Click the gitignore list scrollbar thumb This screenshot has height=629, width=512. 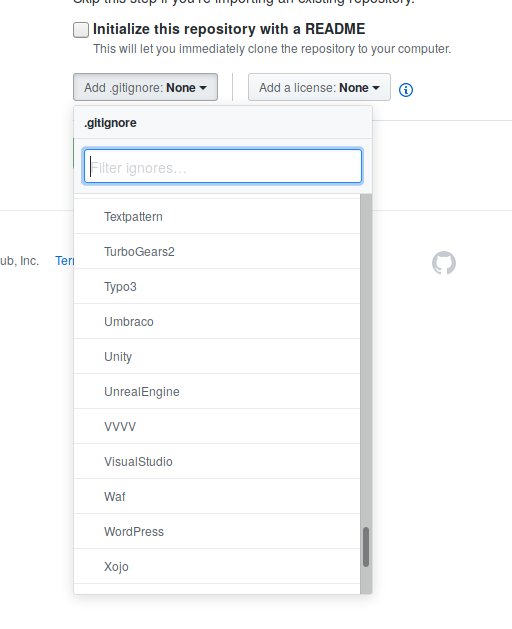(366, 547)
